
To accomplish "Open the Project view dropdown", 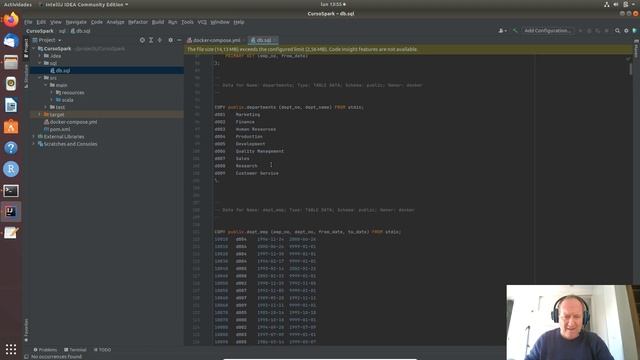I will [47, 40].
